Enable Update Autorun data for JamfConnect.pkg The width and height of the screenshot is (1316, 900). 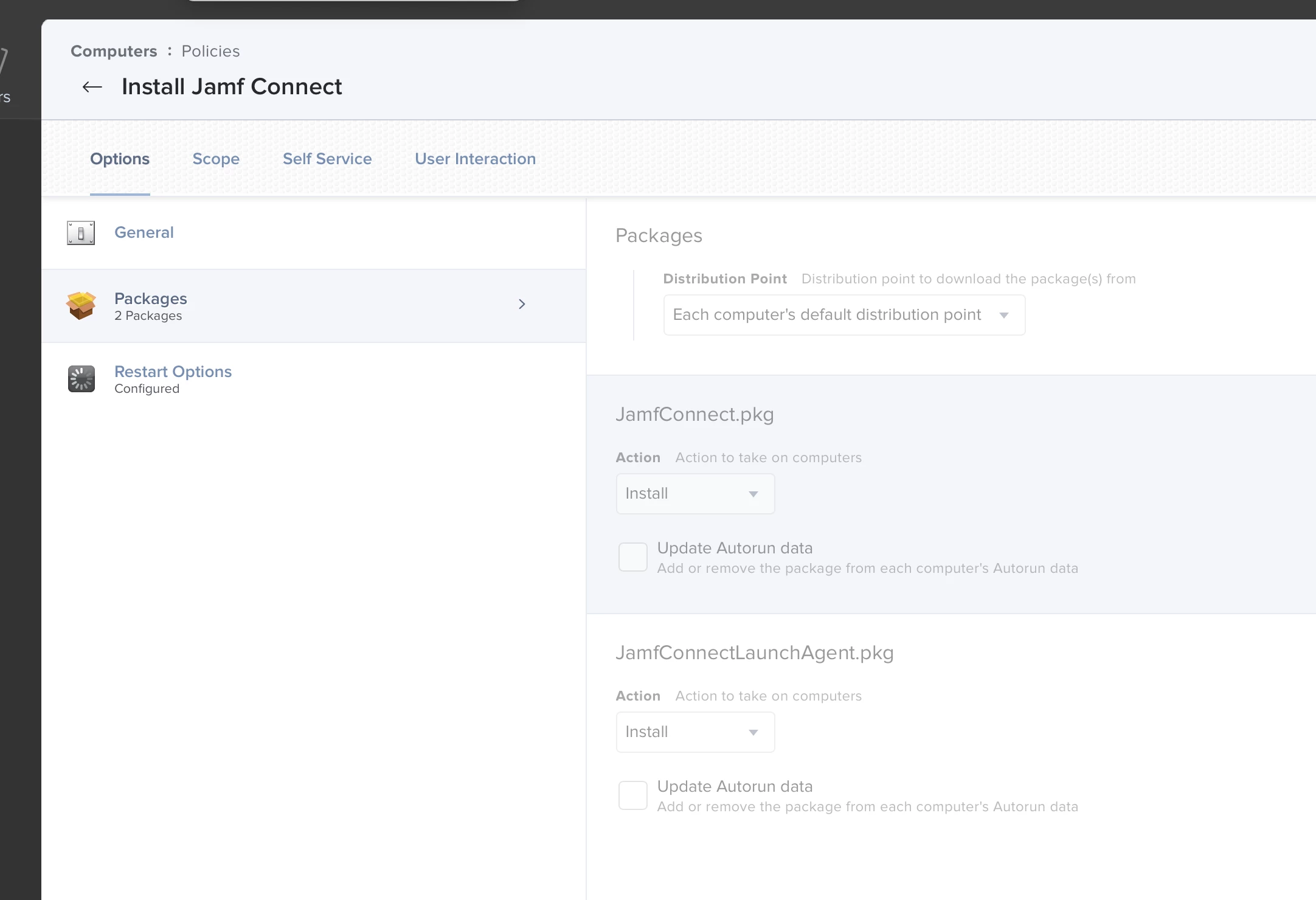[632, 557]
